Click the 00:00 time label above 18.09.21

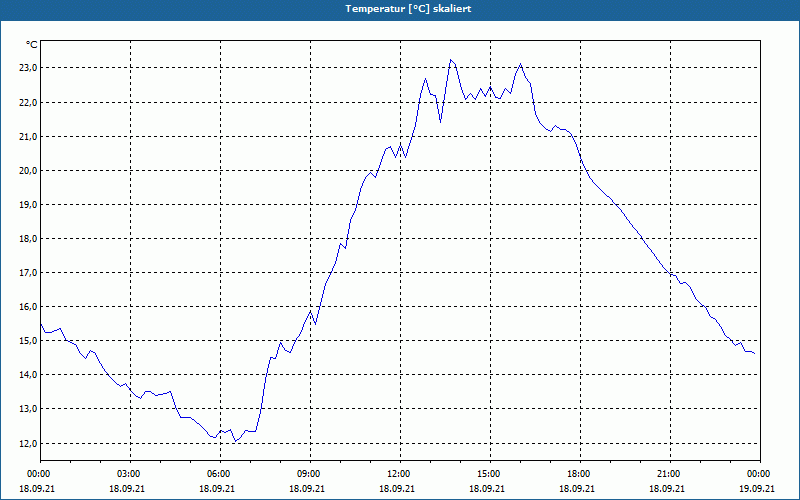point(38,474)
